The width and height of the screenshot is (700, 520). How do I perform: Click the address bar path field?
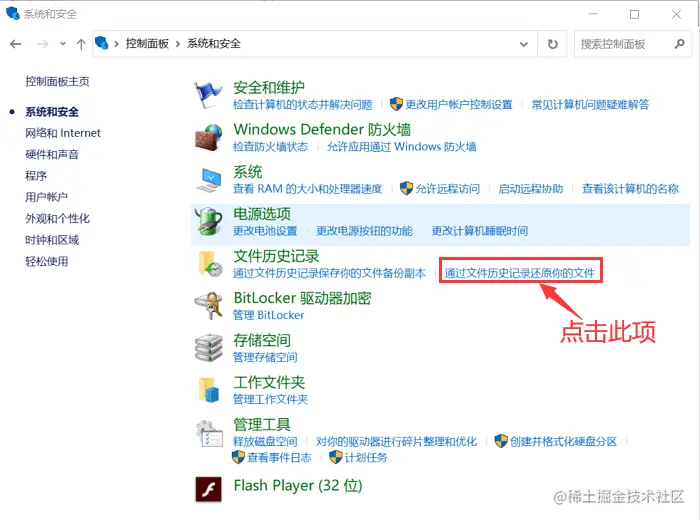coord(314,44)
